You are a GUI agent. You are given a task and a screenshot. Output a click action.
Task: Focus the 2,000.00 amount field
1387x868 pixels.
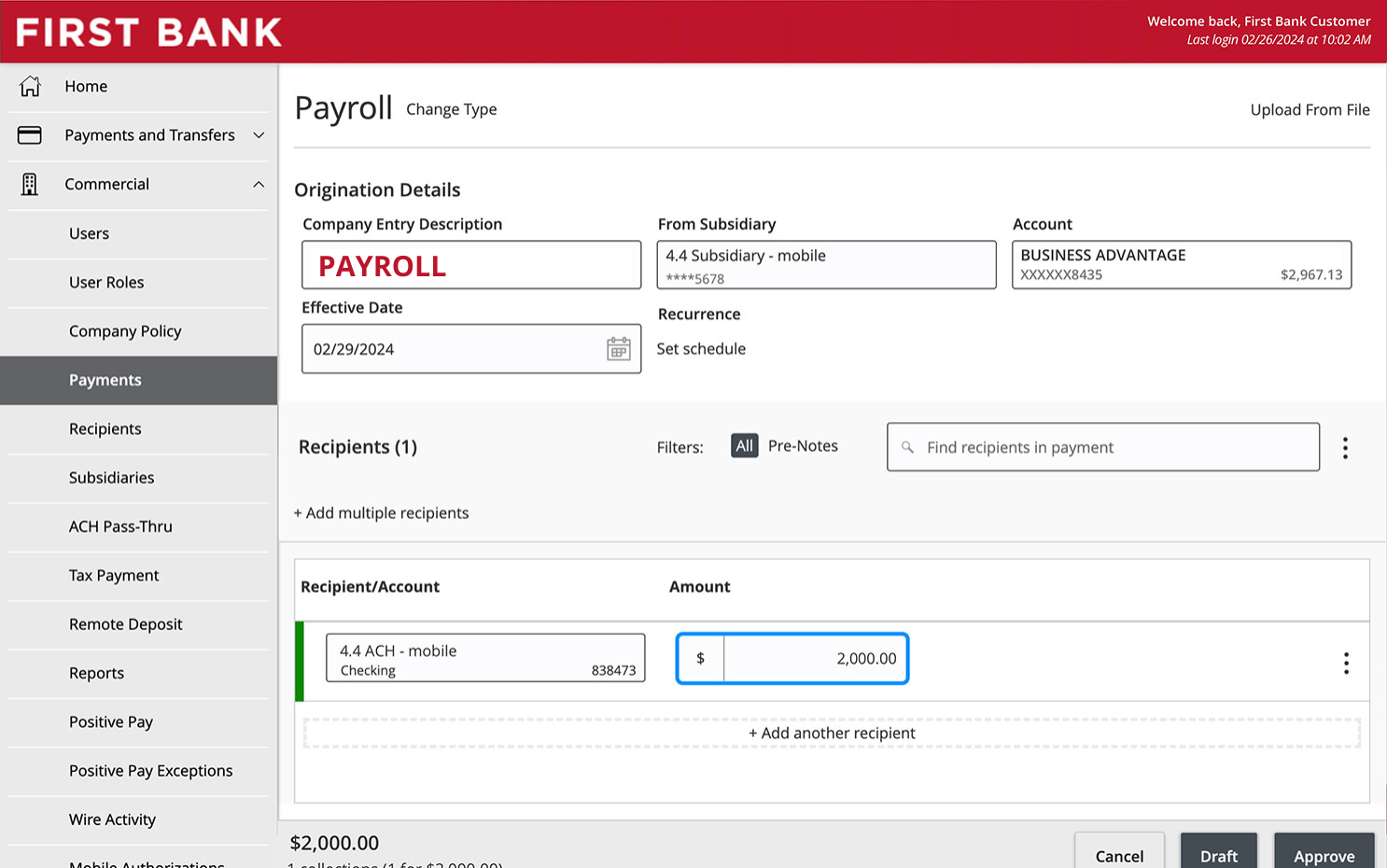coord(792,658)
